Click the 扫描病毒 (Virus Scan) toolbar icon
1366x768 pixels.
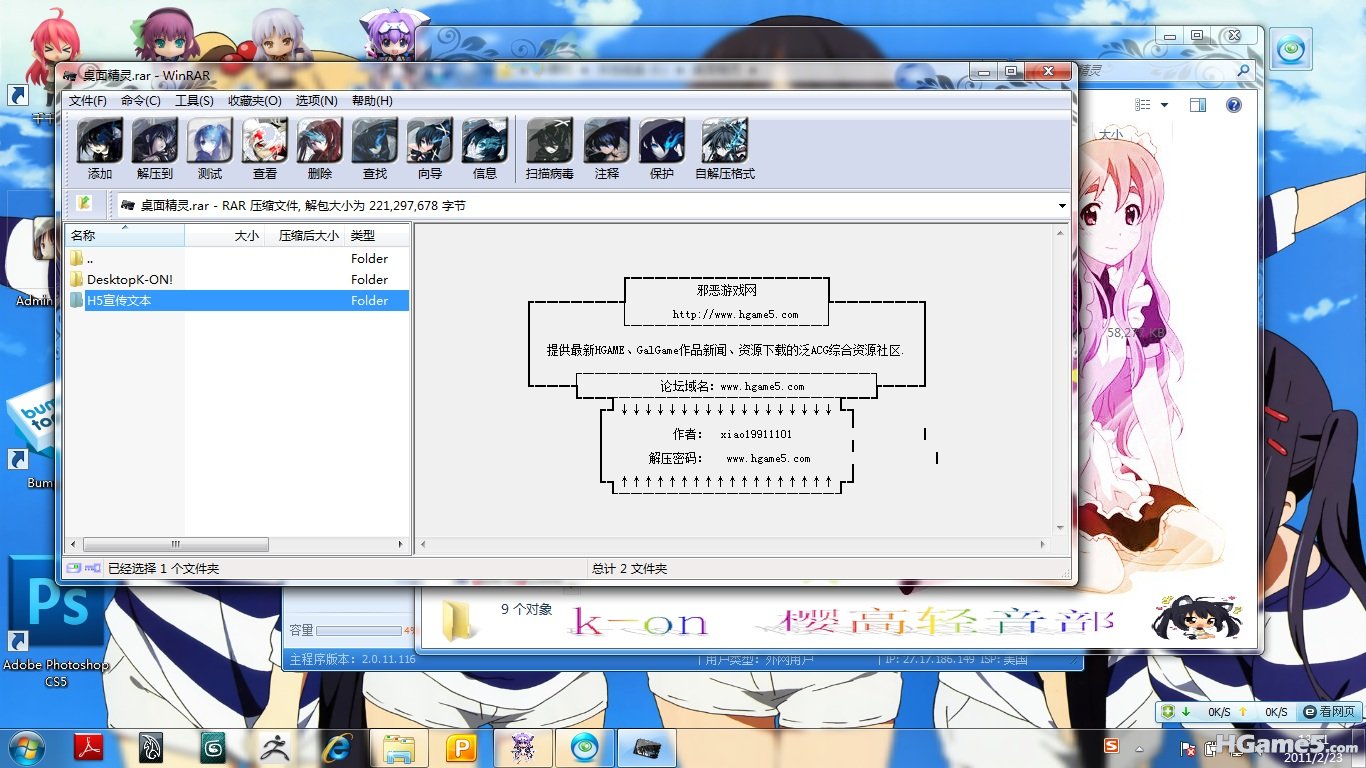tap(550, 149)
